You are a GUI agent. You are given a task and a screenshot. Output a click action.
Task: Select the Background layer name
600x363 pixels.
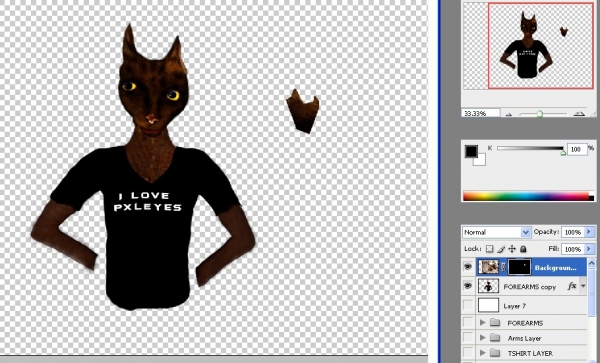[x=556, y=267]
